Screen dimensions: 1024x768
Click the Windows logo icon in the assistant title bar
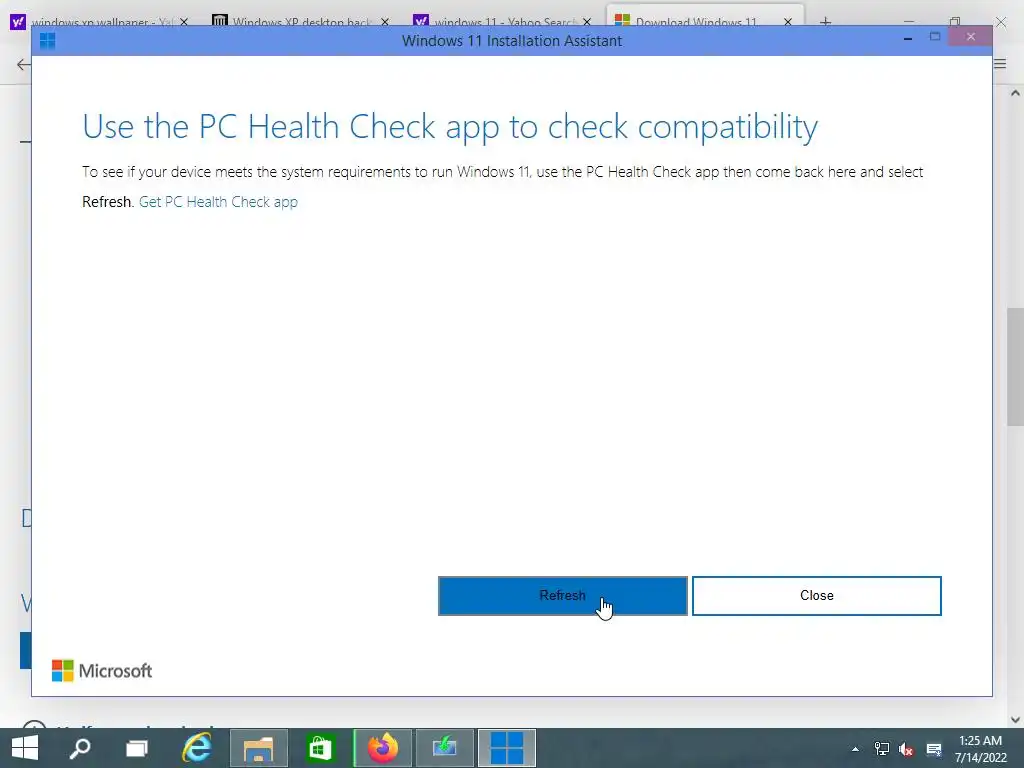pyautogui.click(x=47, y=41)
